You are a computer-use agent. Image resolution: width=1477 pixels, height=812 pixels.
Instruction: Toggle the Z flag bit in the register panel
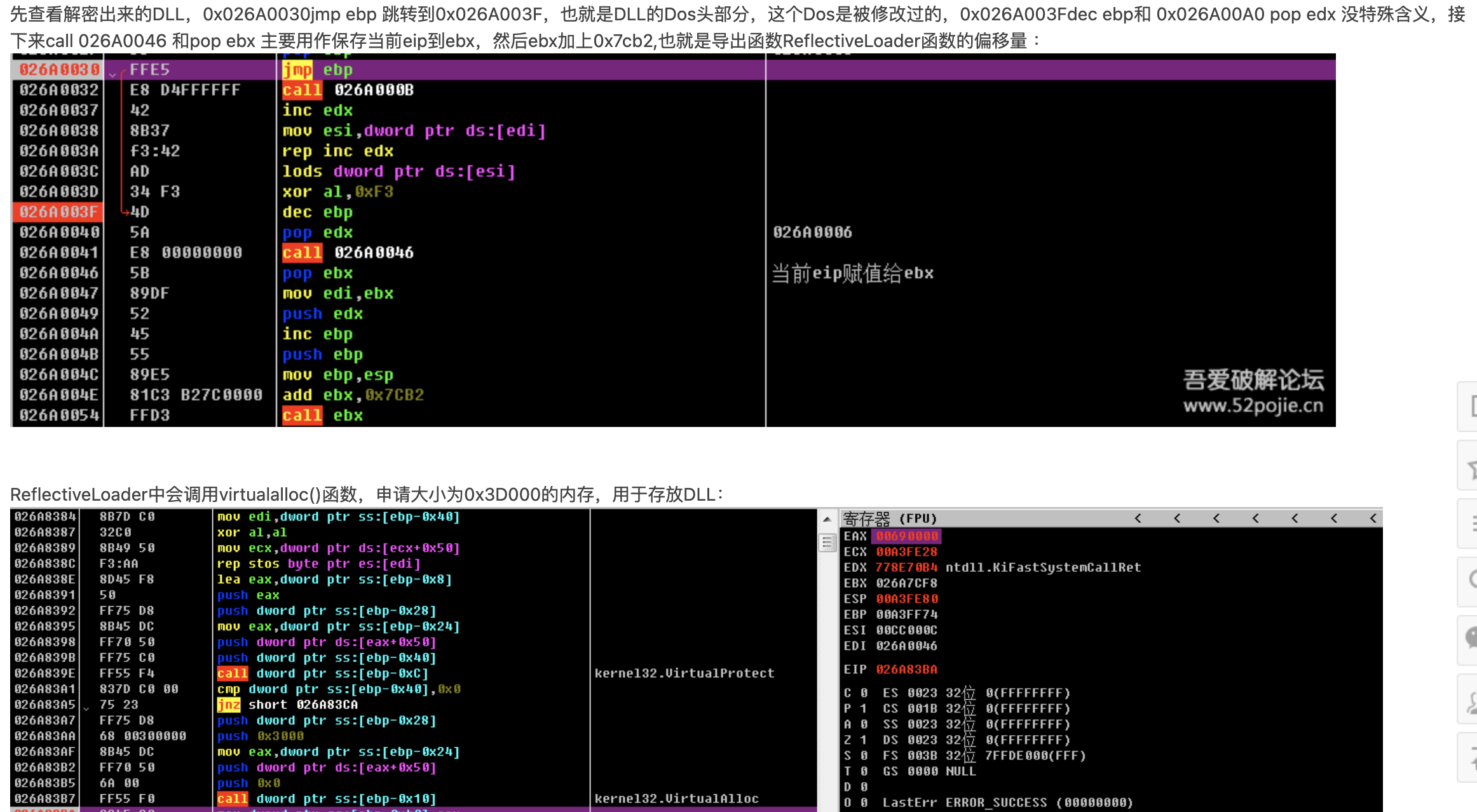pyautogui.click(x=863, y=740)
